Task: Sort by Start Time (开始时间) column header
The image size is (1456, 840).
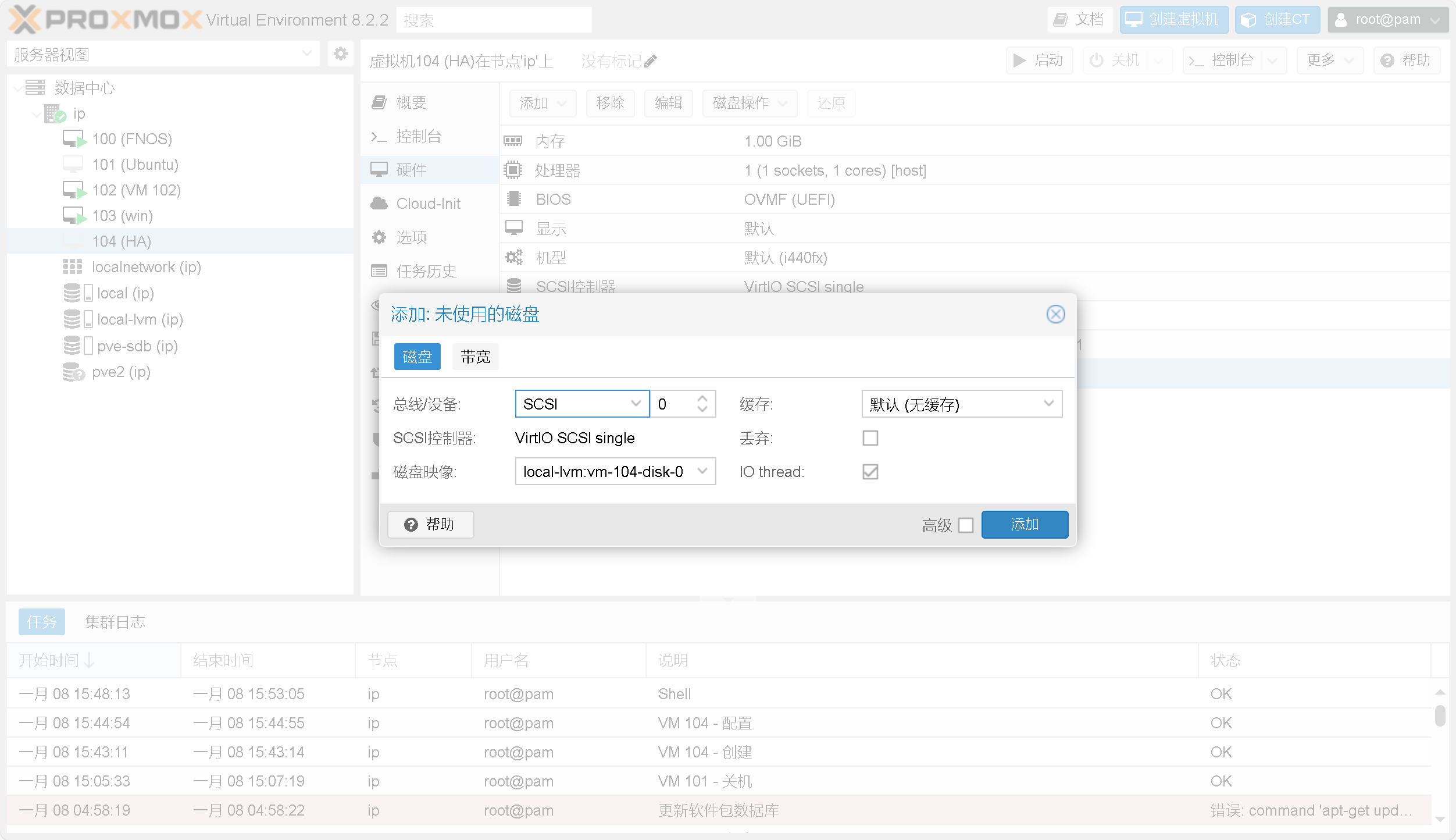Action: (93, 660)
